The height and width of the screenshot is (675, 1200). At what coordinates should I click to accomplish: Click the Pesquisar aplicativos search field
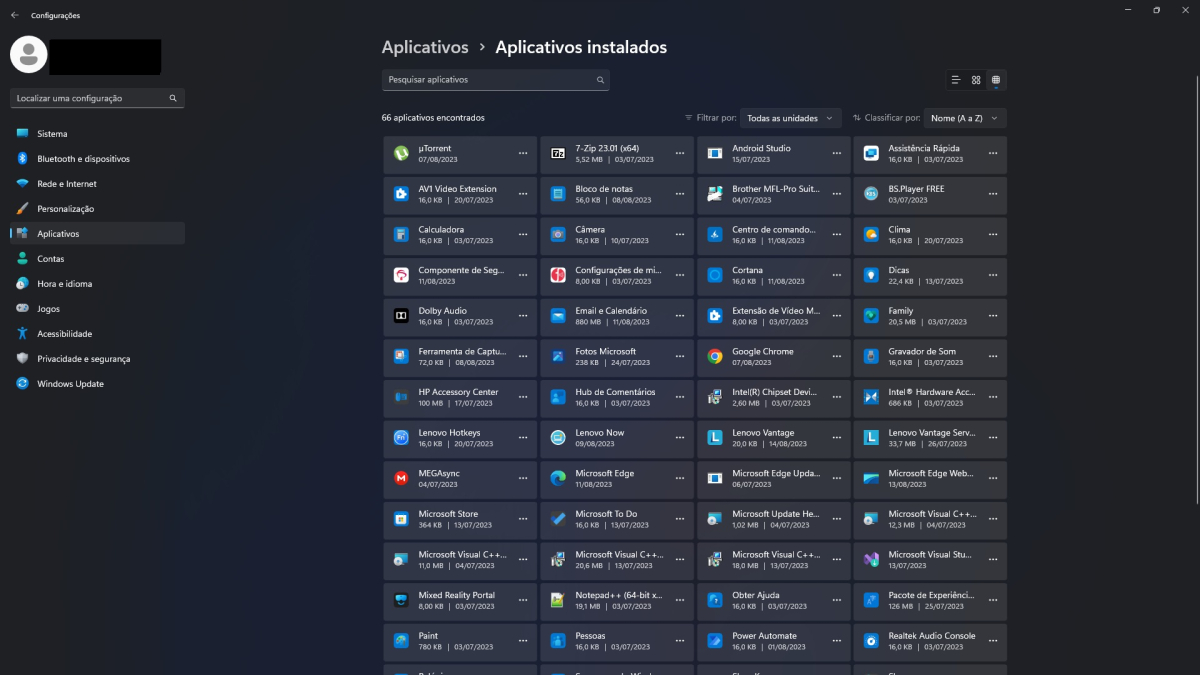point(496,80)
